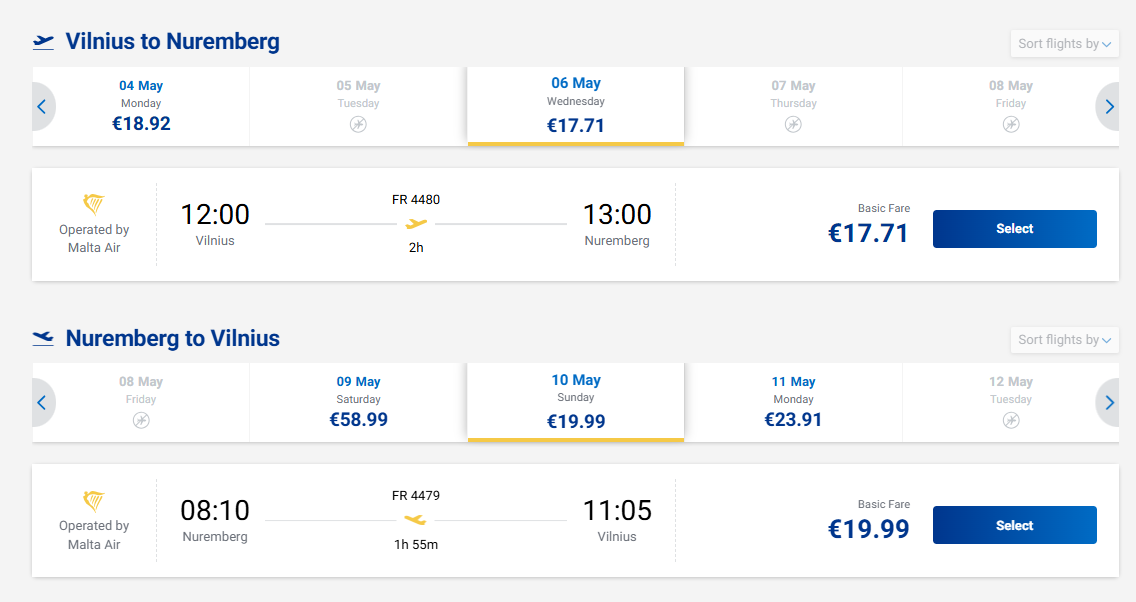Click the arriving plane icon beside Nuremberg to Vilnius
Image resolution: width=1136 pixels, height=602 pixels.
tap(43, 338)
